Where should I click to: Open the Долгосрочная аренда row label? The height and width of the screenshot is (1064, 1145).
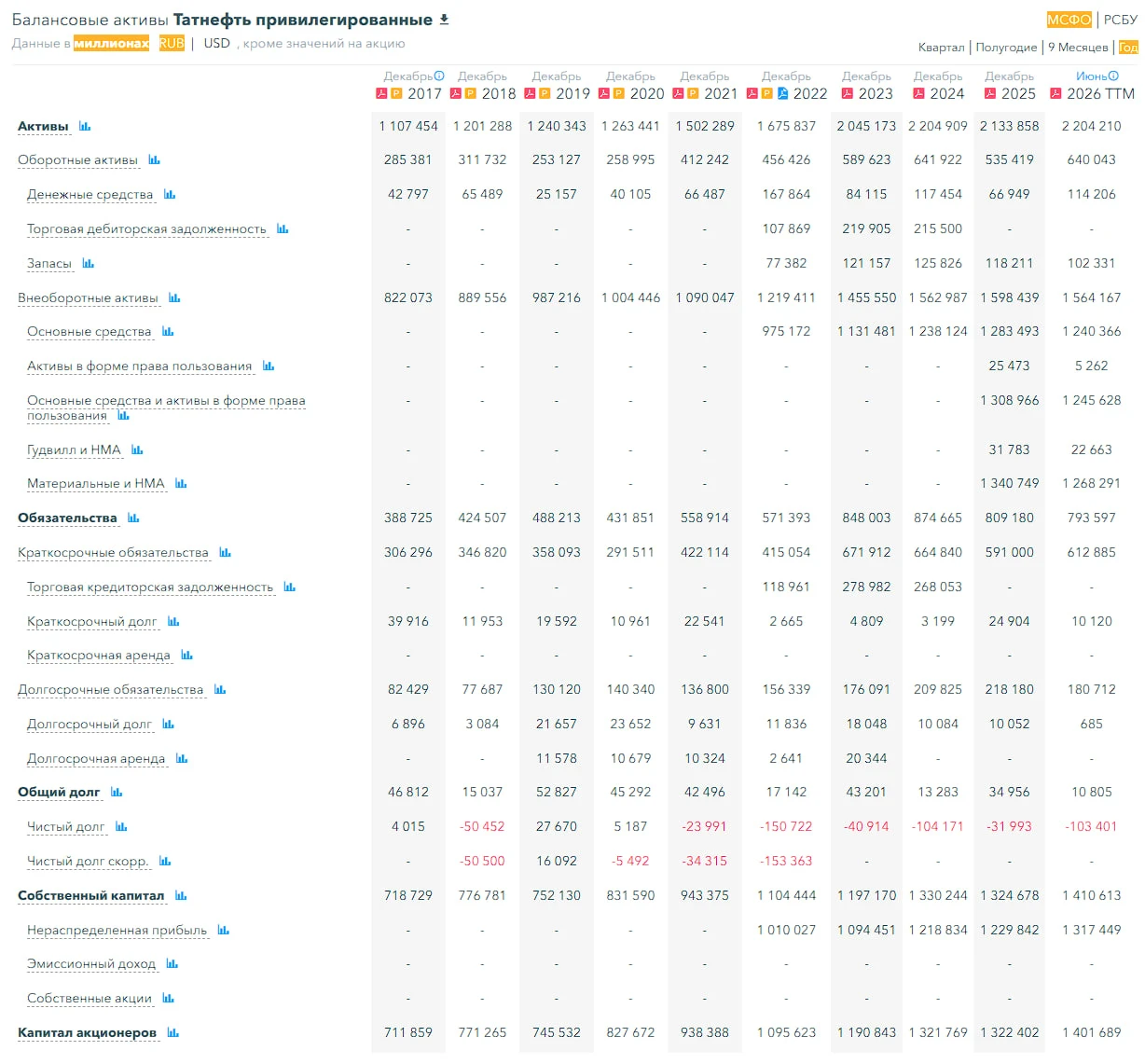tap(96, 758)
